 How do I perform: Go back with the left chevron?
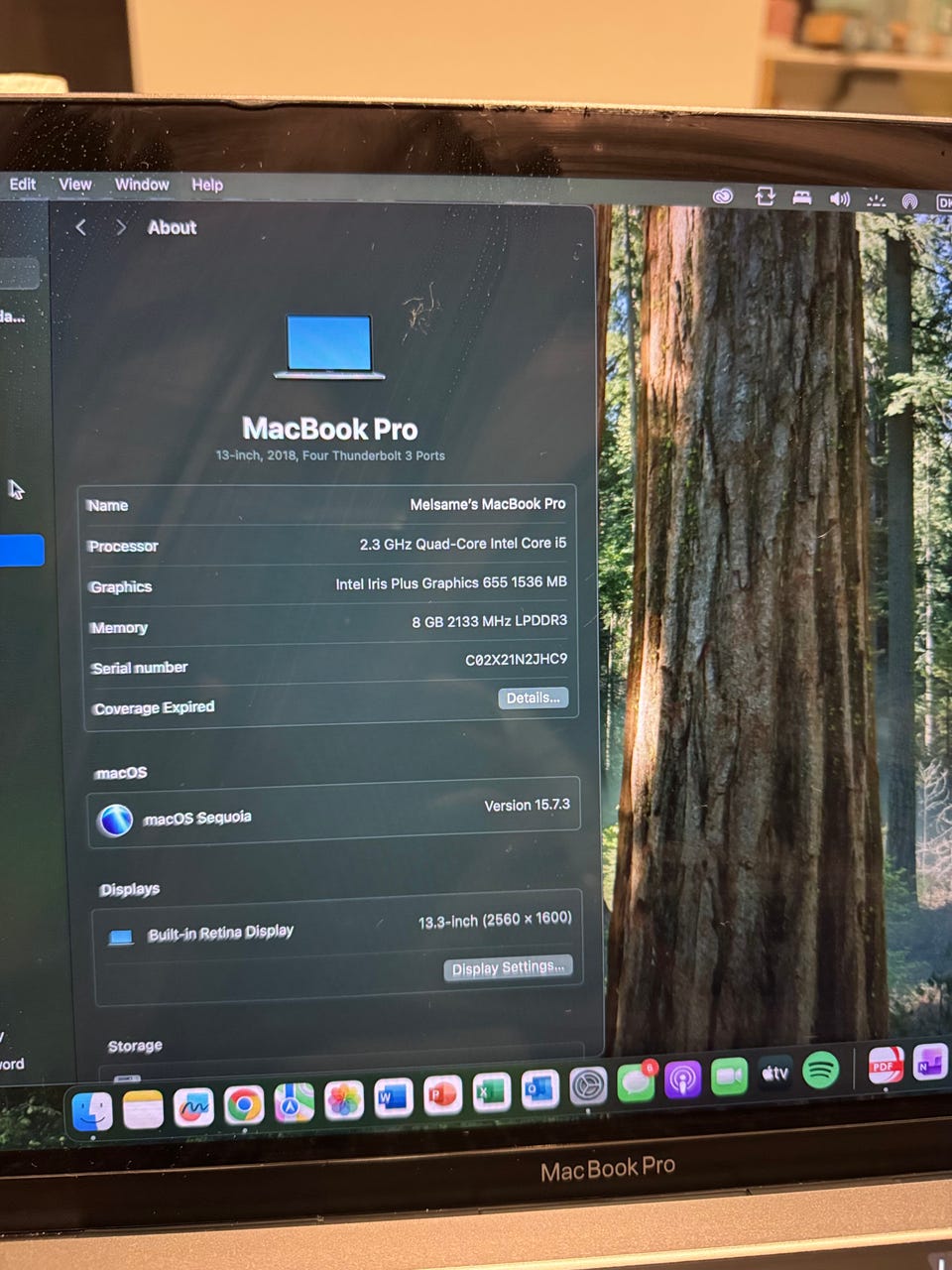coord(81,227)
